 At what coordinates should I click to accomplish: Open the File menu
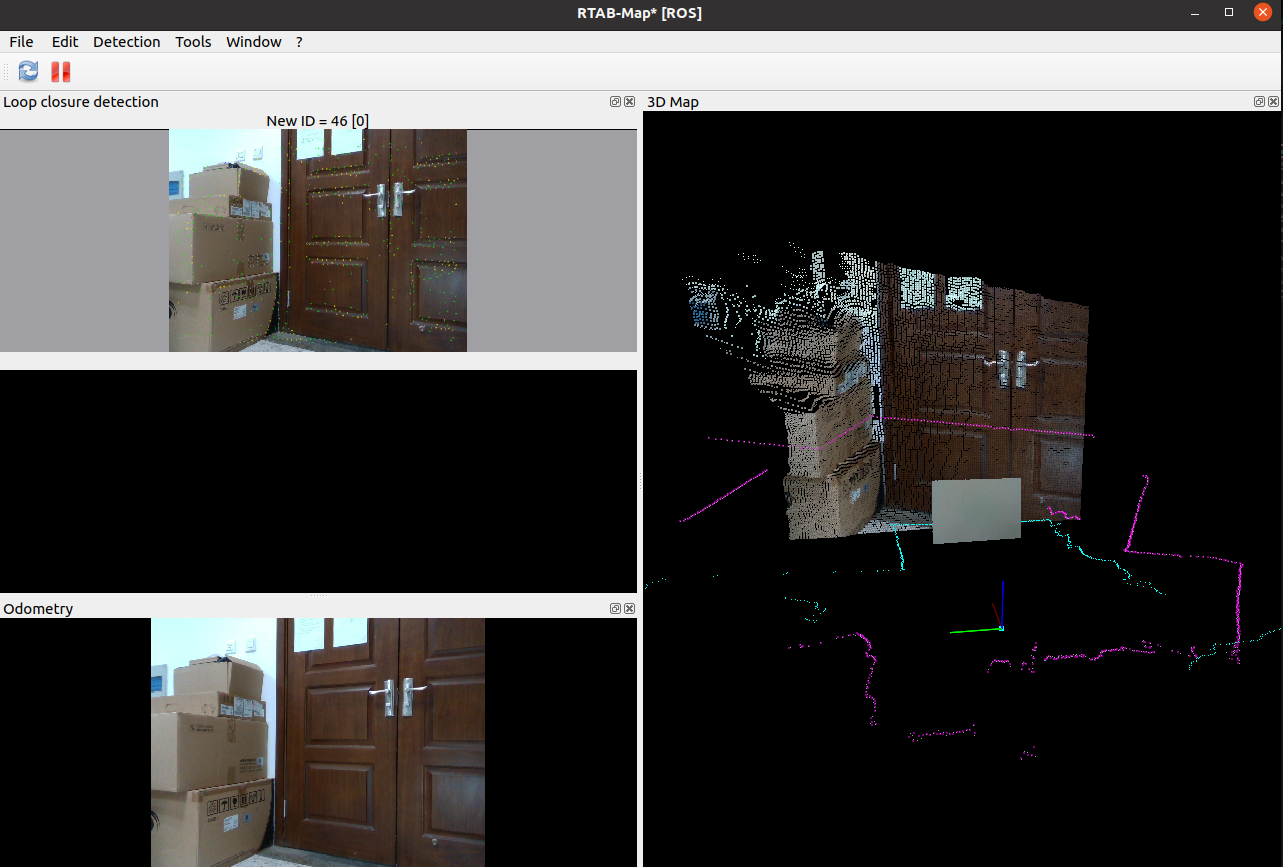[21, 42]
